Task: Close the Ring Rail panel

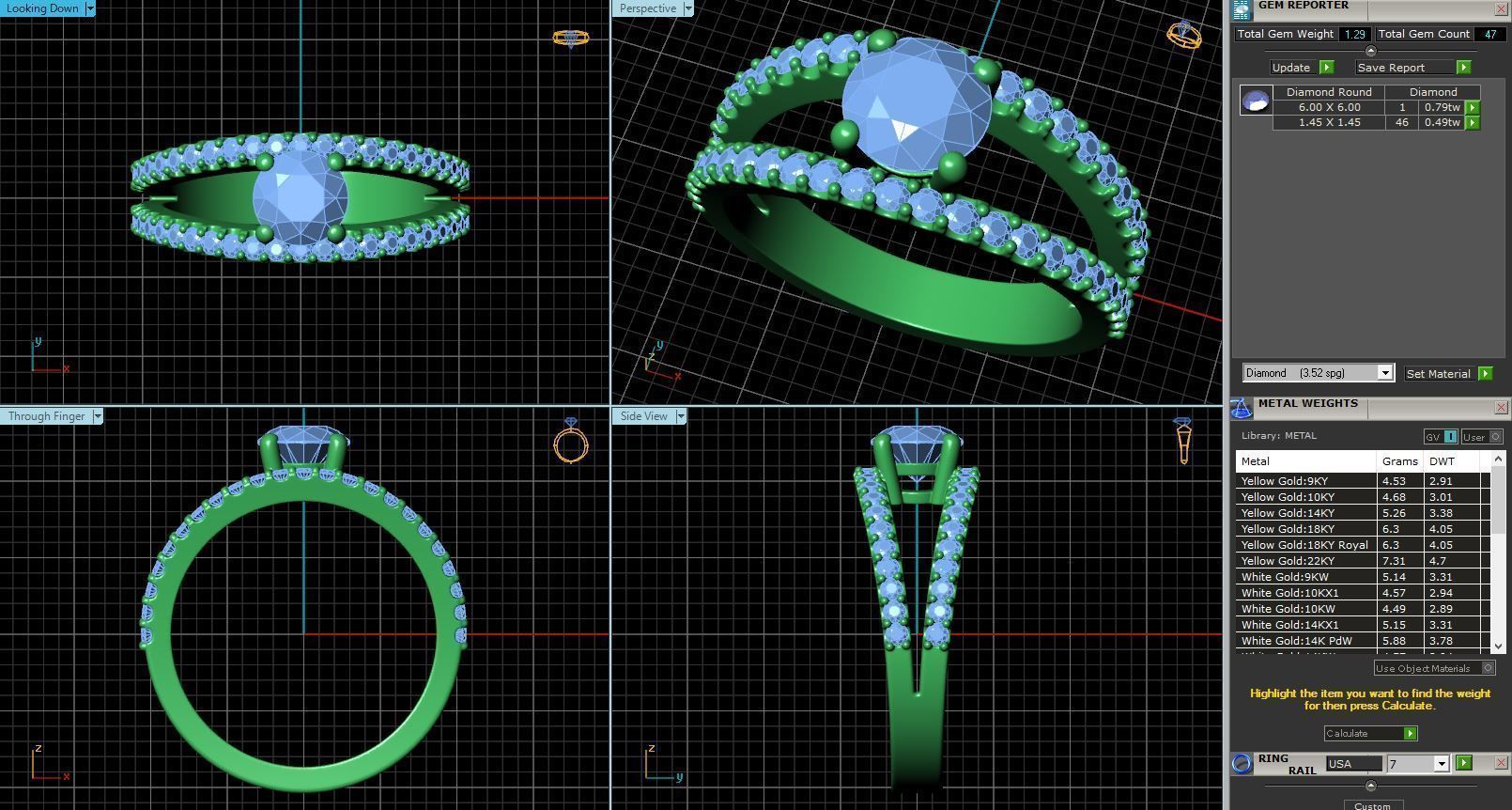Action: [x=1501, y=763]
